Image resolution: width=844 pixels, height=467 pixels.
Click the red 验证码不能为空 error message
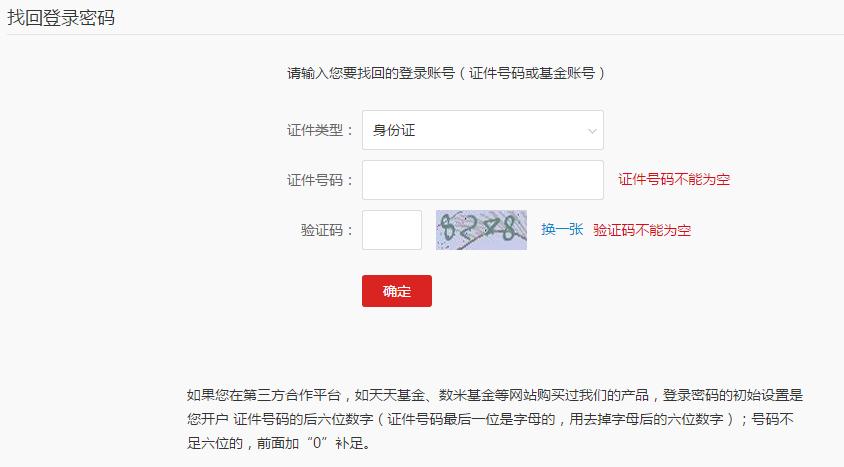point(642,230)
